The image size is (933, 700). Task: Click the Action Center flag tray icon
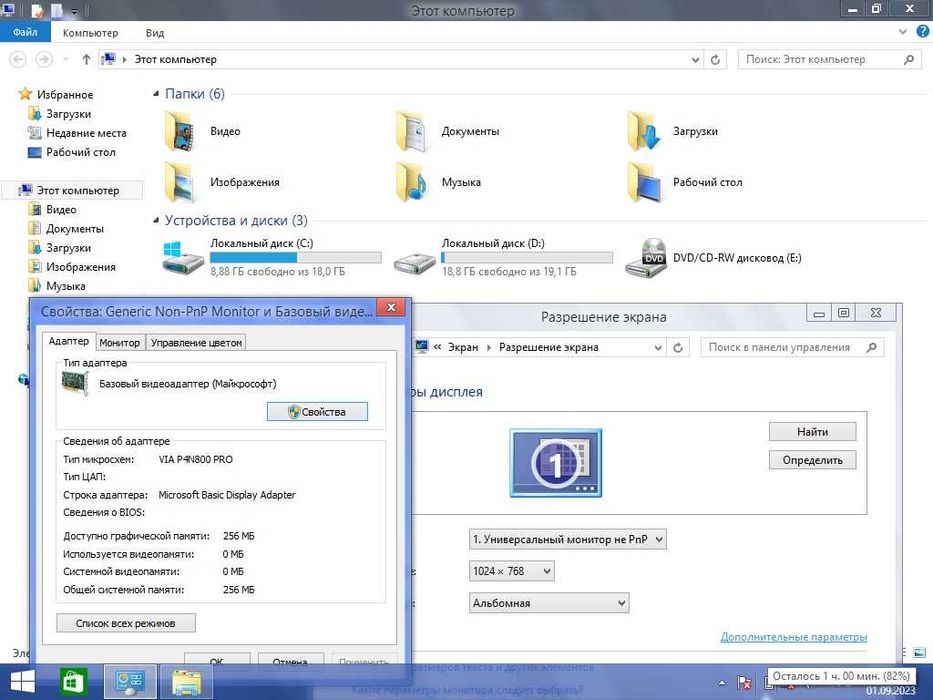pos(744,683)
